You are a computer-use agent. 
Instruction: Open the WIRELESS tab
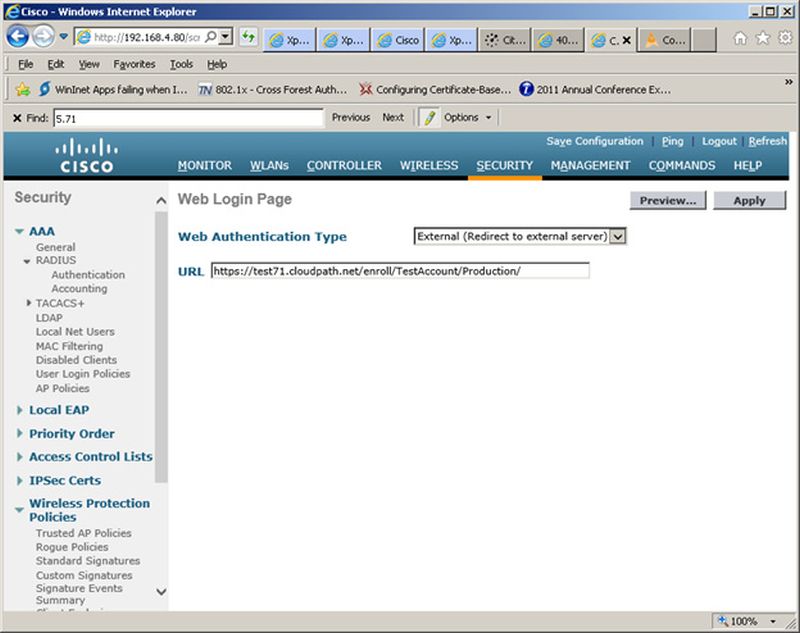click(x=429, y=166)
